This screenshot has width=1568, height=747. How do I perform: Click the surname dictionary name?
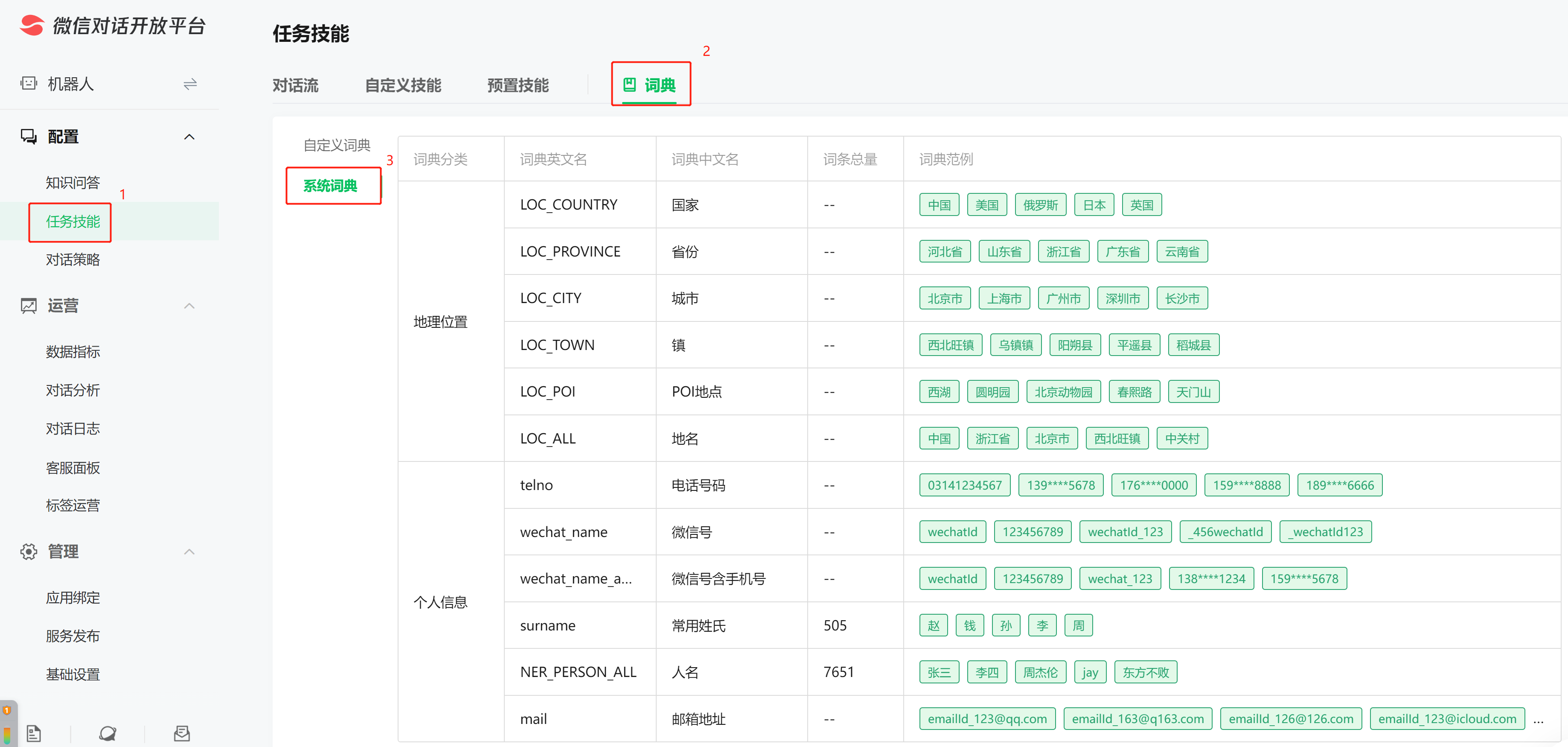tap(548, 626)
